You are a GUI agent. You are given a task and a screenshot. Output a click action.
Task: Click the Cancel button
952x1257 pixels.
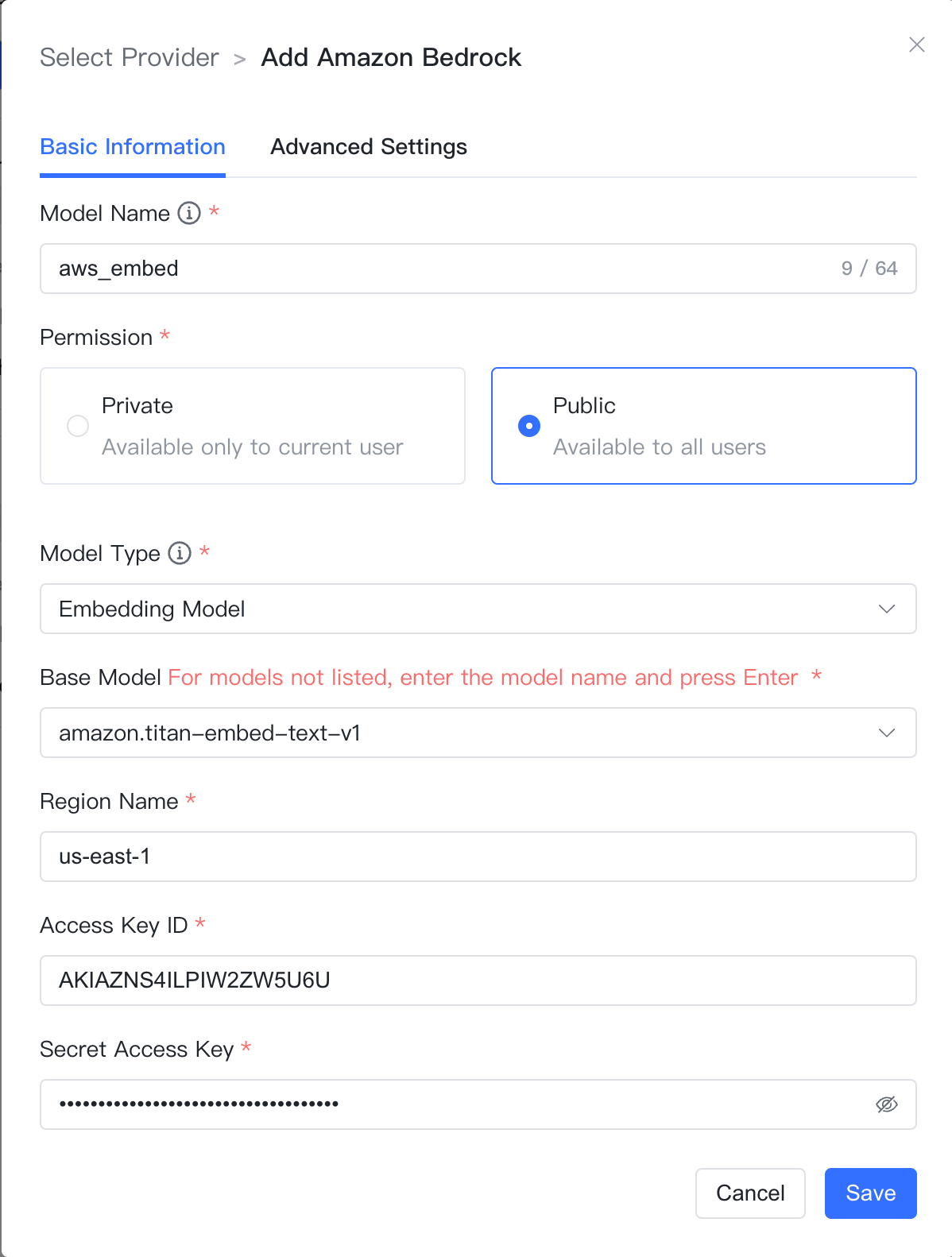(750, 1193)
